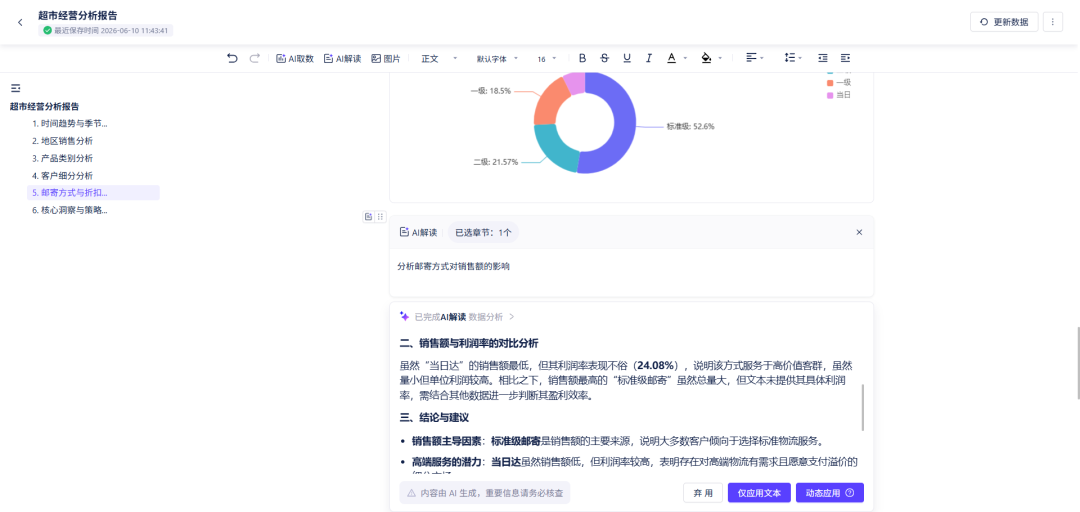The width and height of the screenshot is (1080, 512).
Task: Toggle the 一级 legend entry
Action: click(839, 82)
